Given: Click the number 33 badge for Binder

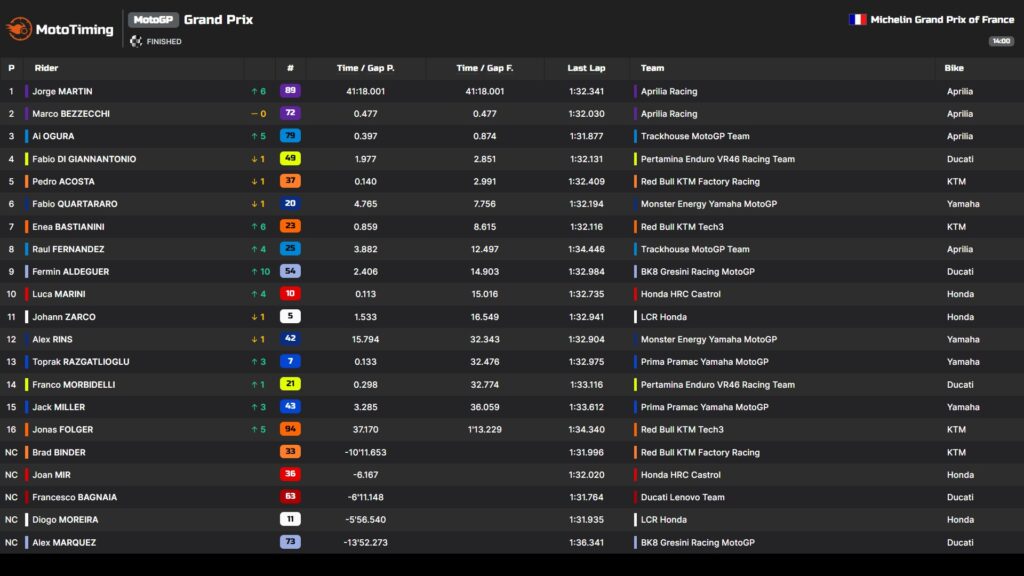Looking at the screenshot, I should (x=290, y=451).
